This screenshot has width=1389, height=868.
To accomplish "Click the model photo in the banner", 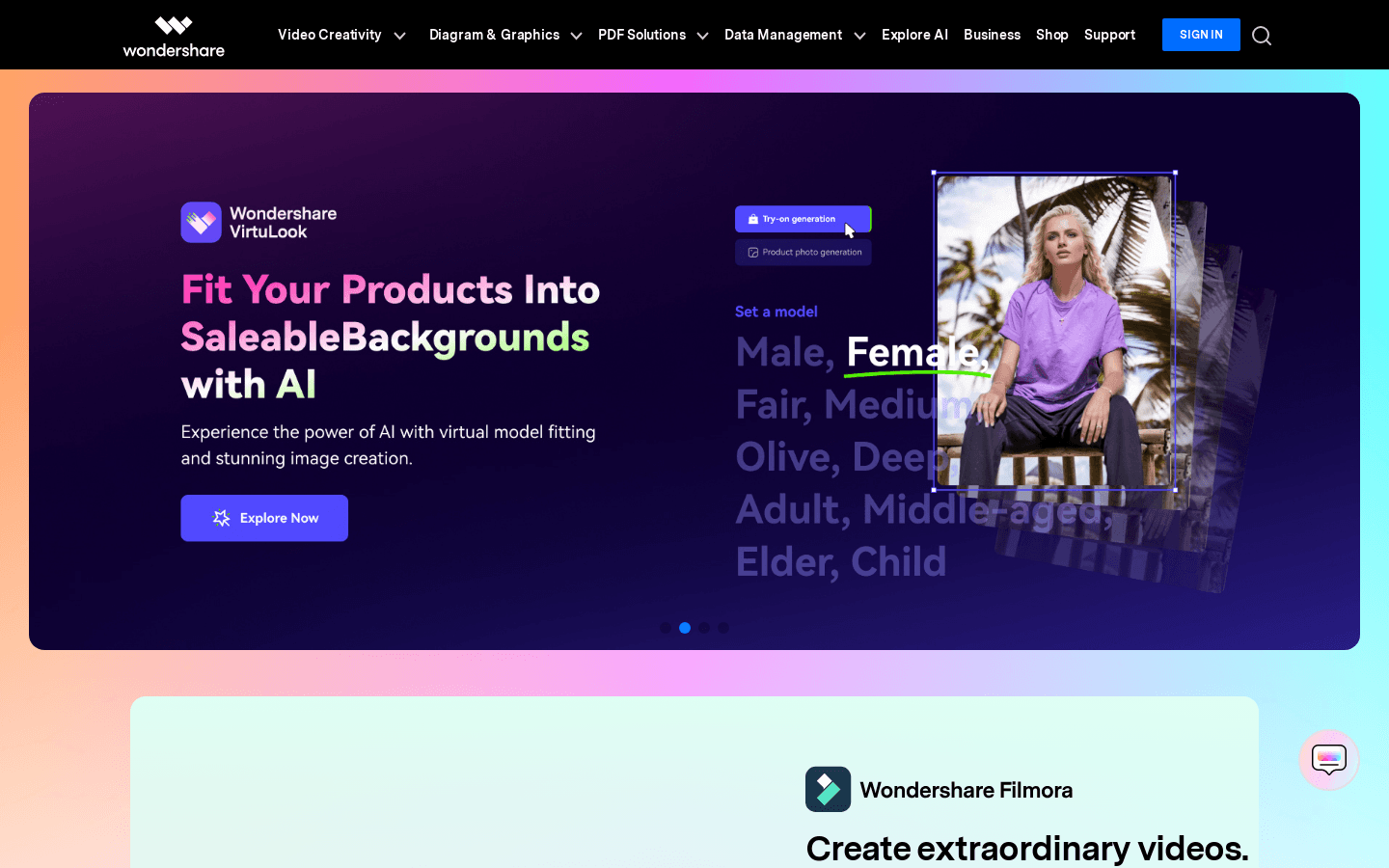I will 1054,331.
